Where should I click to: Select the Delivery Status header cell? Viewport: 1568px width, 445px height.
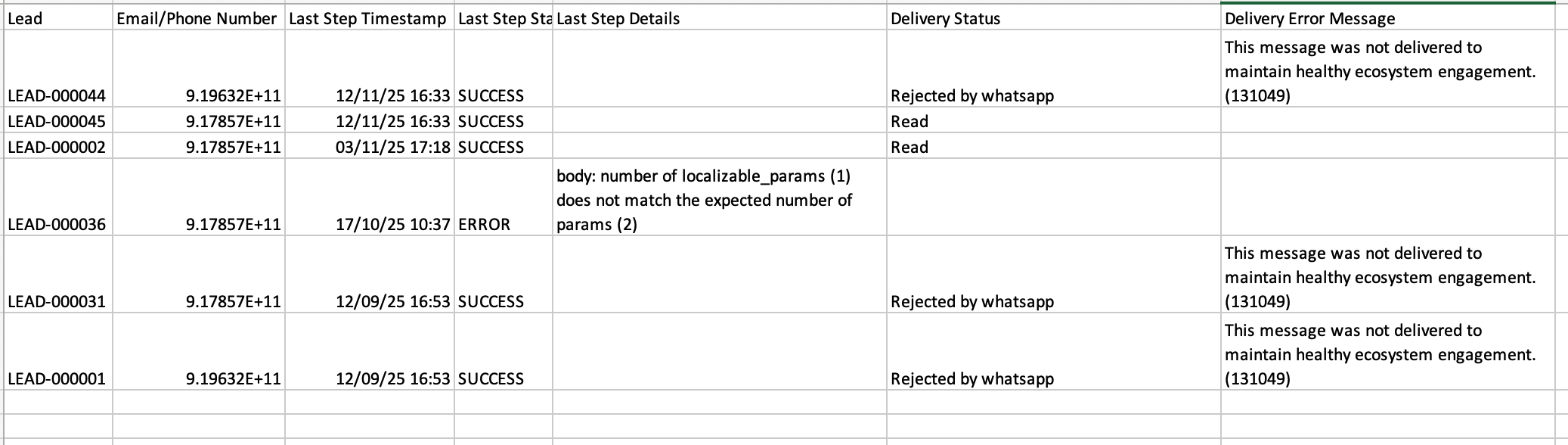1052,18
